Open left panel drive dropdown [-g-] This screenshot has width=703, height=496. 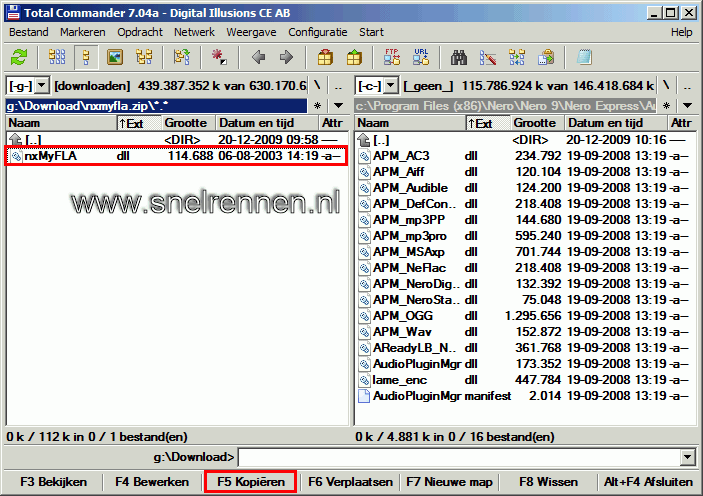pos(42,85)
